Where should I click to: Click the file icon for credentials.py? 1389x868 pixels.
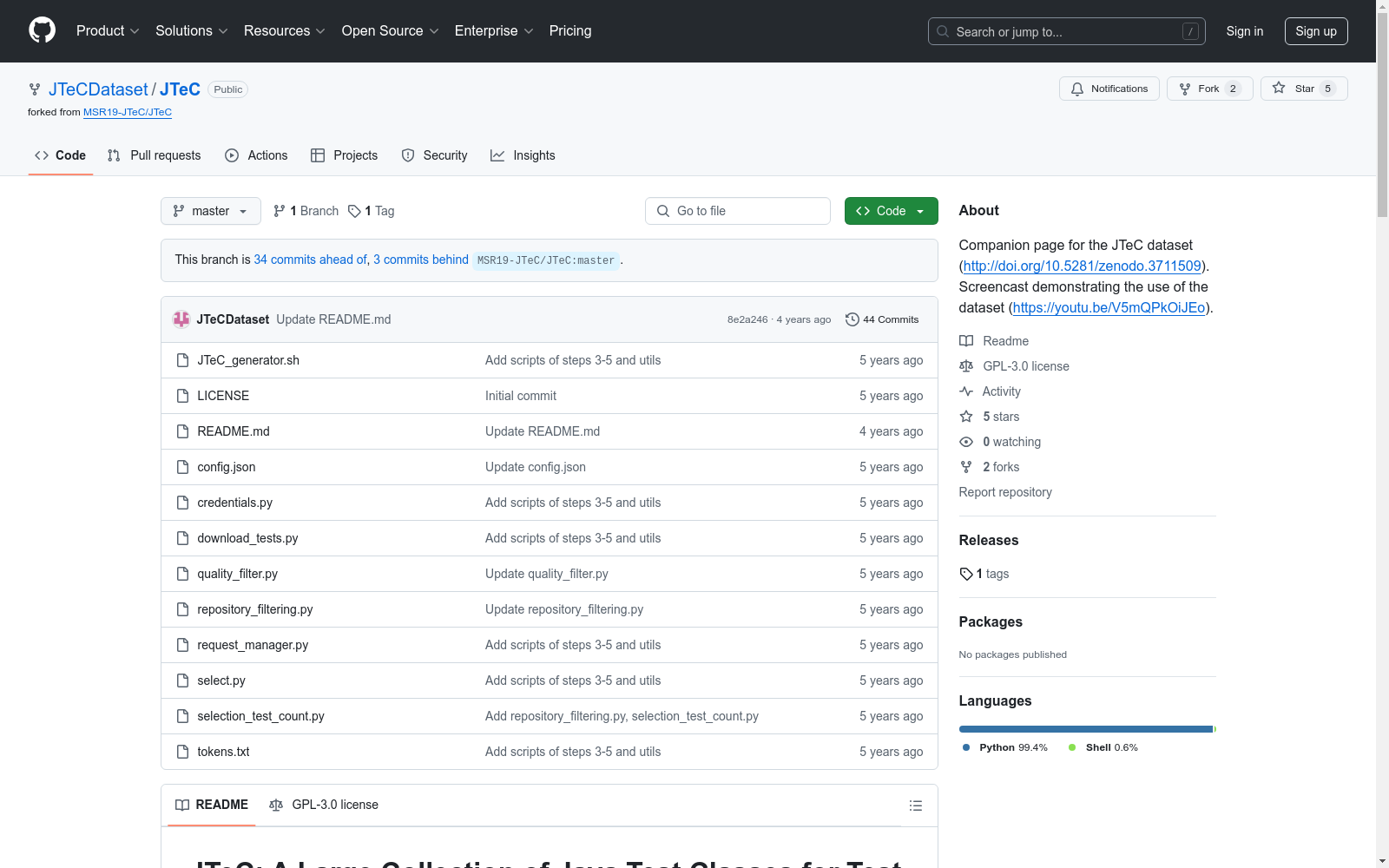(x=182, y=503)
